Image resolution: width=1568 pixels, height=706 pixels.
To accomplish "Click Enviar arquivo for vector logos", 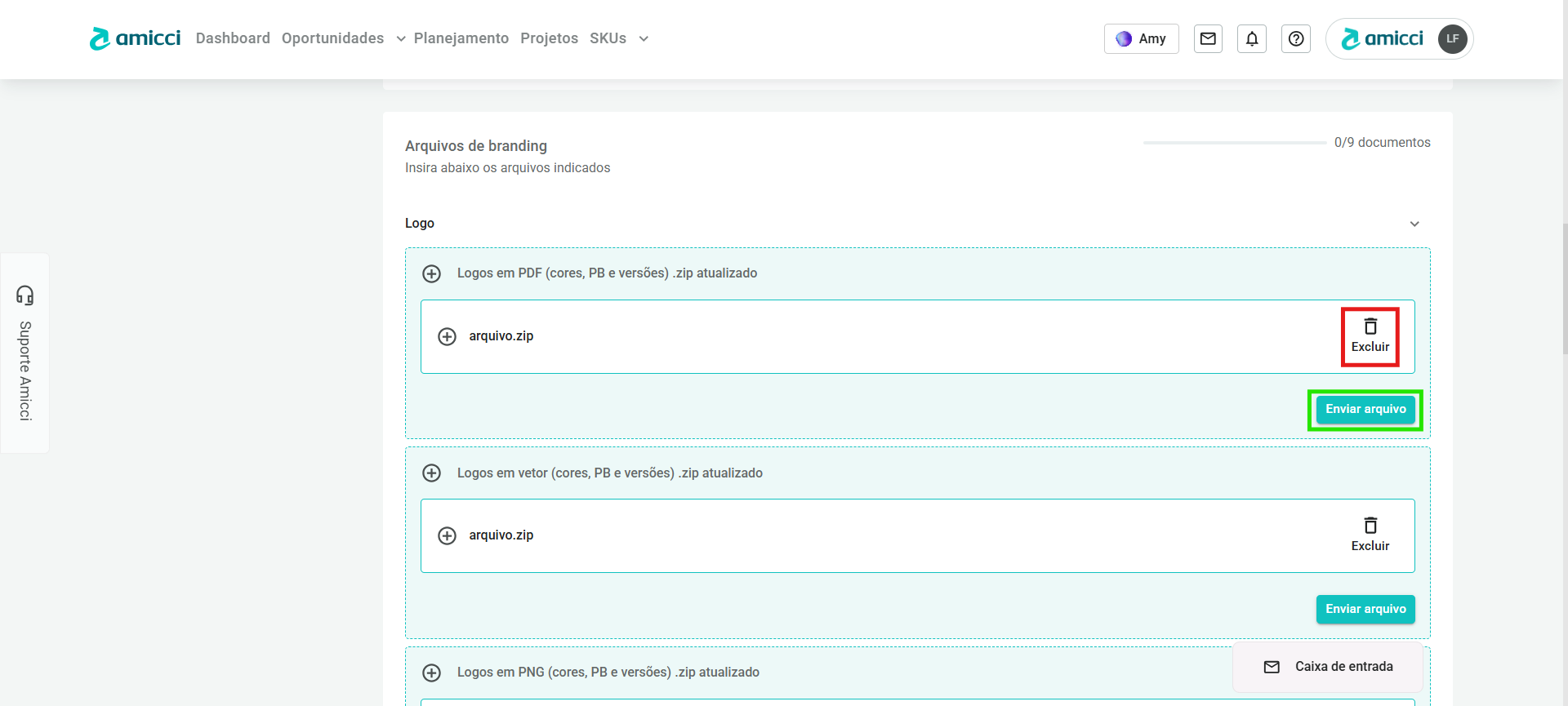I will tap(1365, 609).
